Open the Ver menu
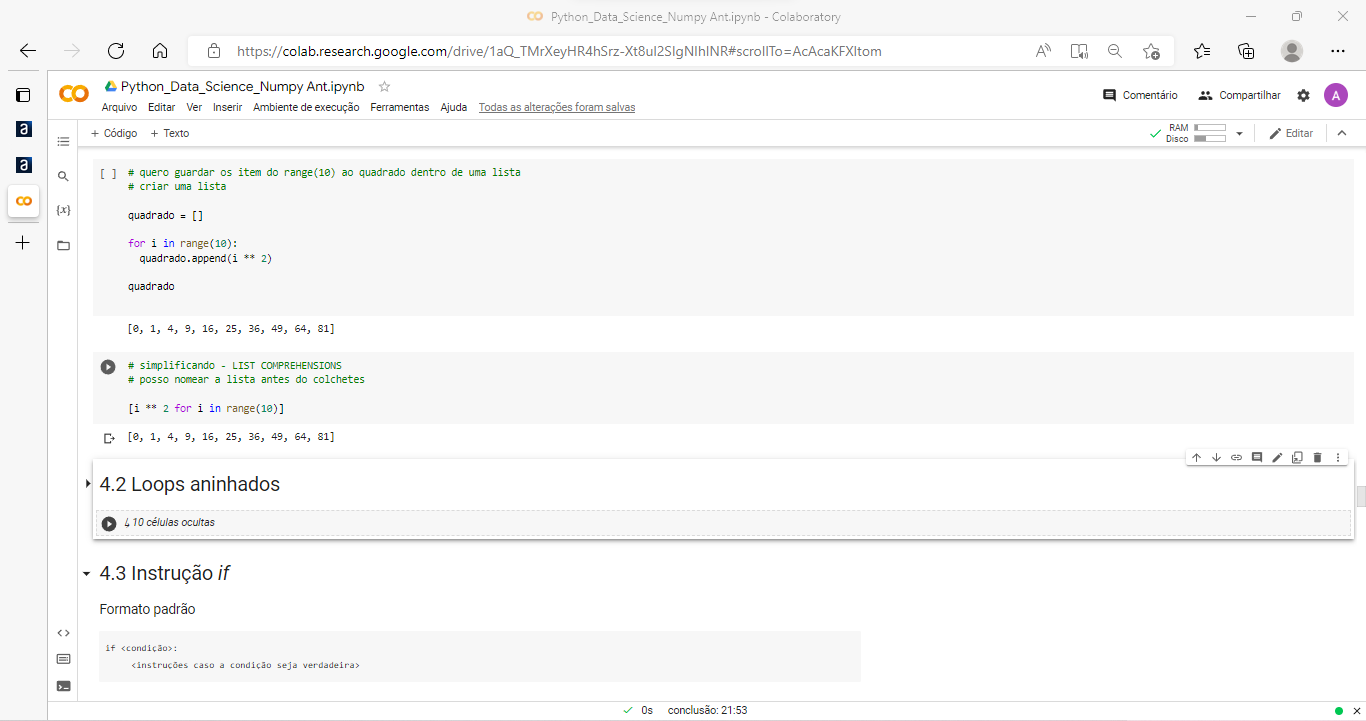 coord(194,107)
